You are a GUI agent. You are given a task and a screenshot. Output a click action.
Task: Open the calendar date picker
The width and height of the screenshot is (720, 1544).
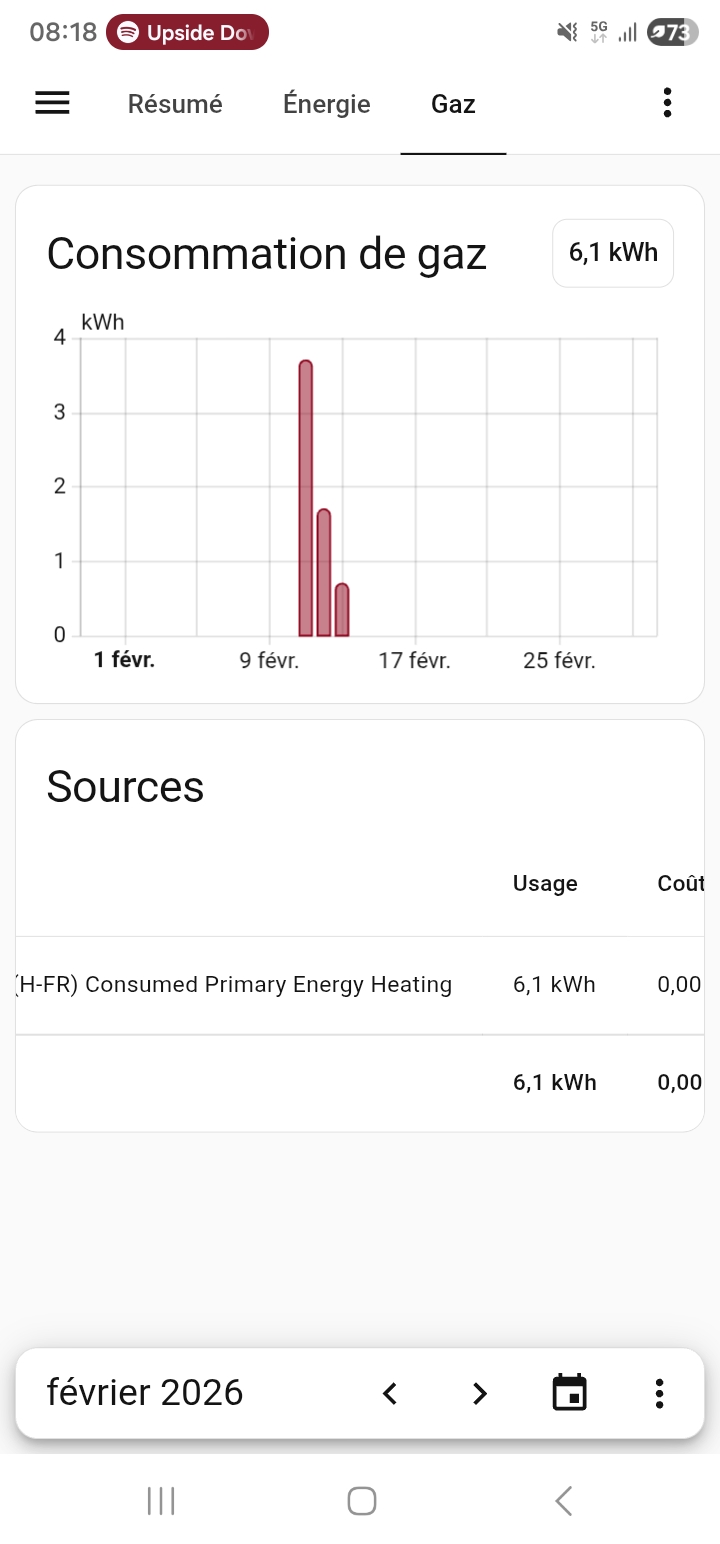pos(570,1393)
